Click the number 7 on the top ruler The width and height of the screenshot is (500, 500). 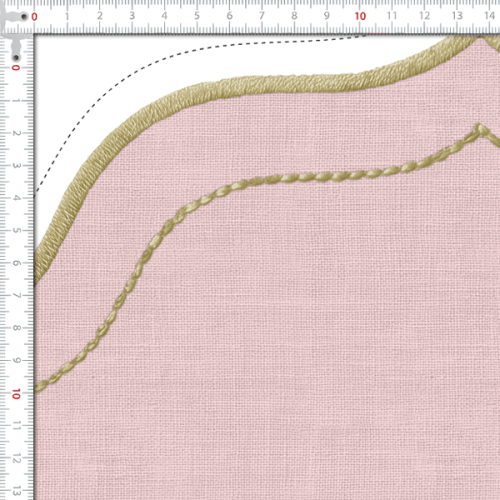[262, 16]
